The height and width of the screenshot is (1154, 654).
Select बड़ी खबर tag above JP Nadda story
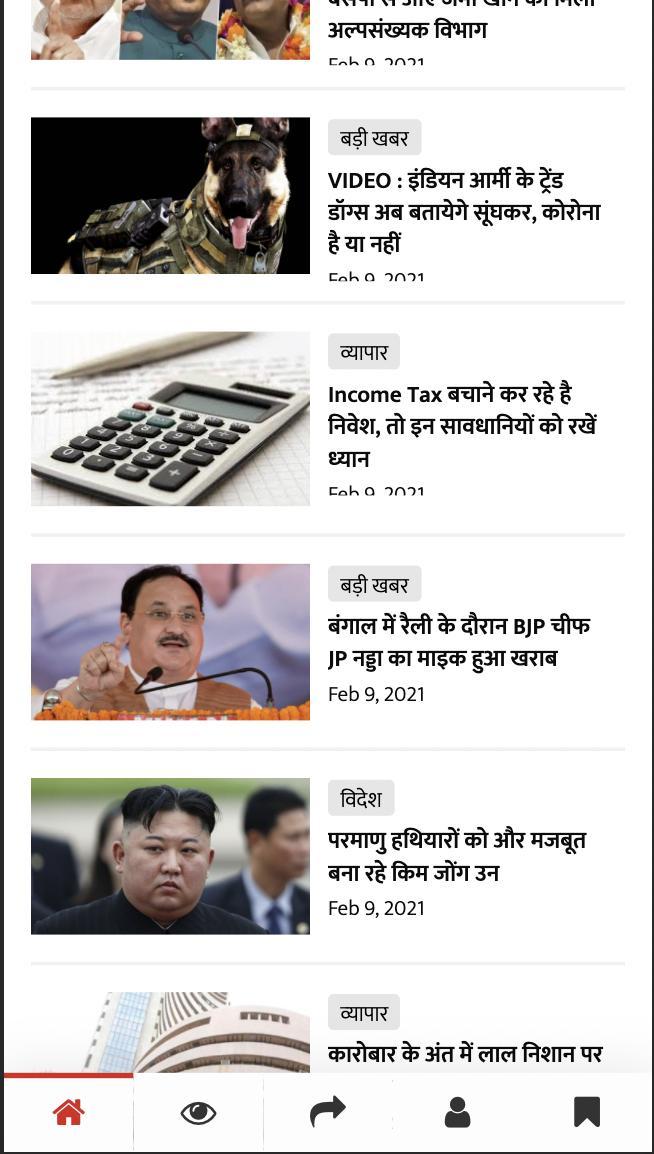coord(374,584)
